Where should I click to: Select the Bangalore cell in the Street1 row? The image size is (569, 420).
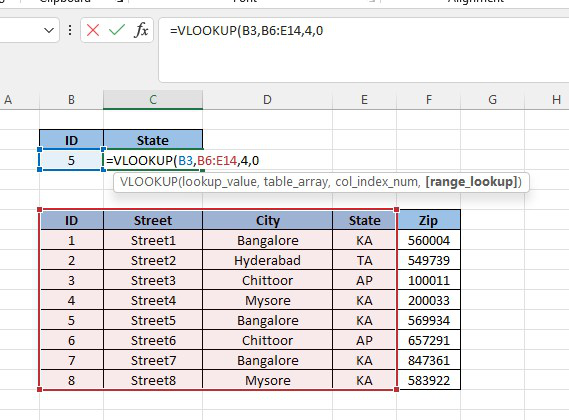pos(267,240)
